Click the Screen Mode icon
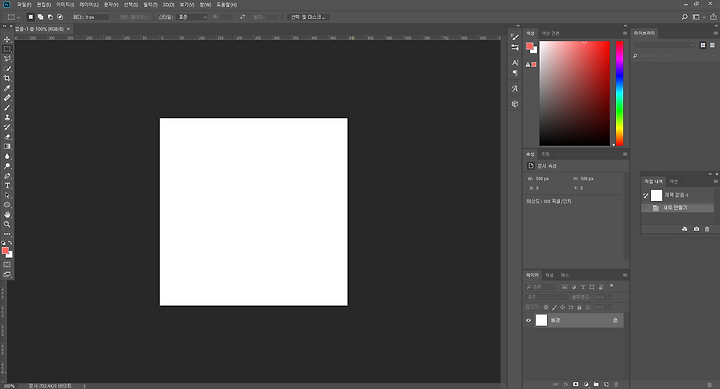 click(x=7, y=274)
